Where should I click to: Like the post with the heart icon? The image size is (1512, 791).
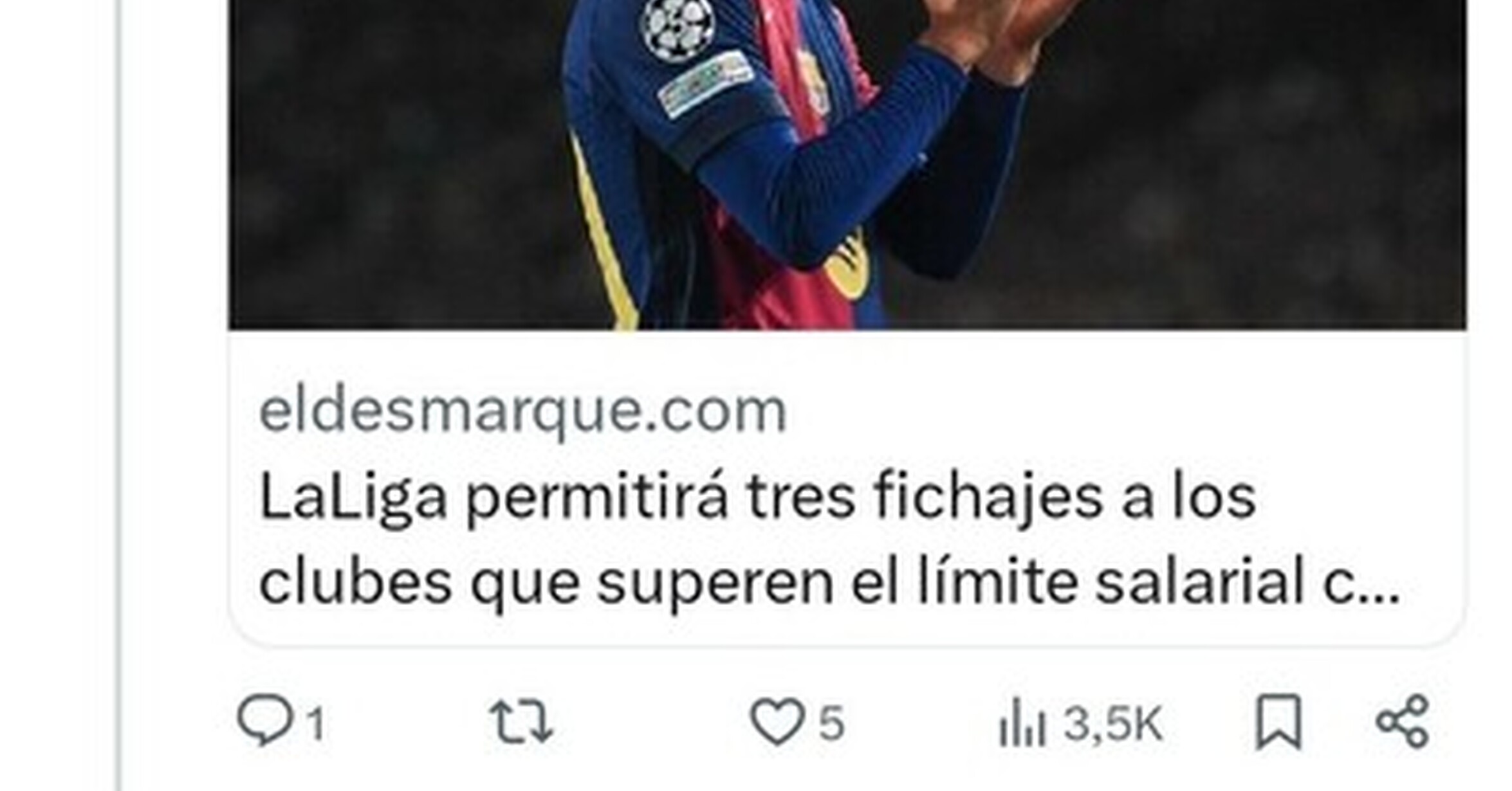point(777,722)
